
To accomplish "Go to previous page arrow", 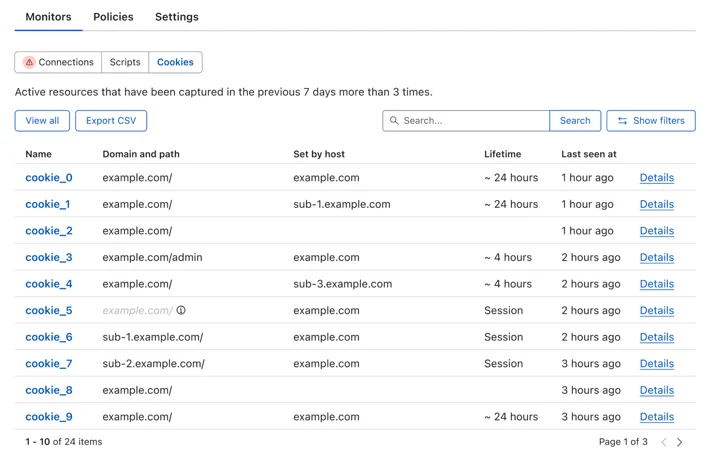I will click(664, 442).
